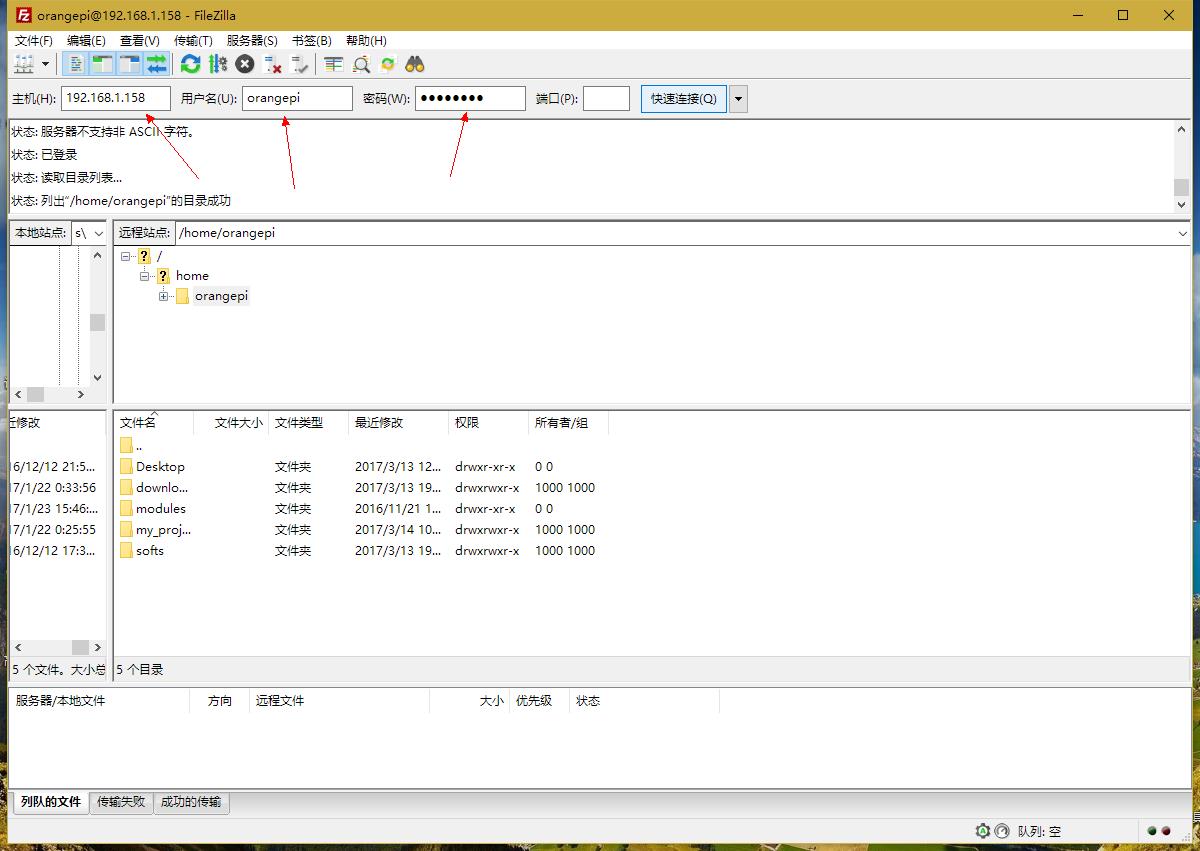
Task: Switch to the 成功的传输 tab
Action: (192, 802)
